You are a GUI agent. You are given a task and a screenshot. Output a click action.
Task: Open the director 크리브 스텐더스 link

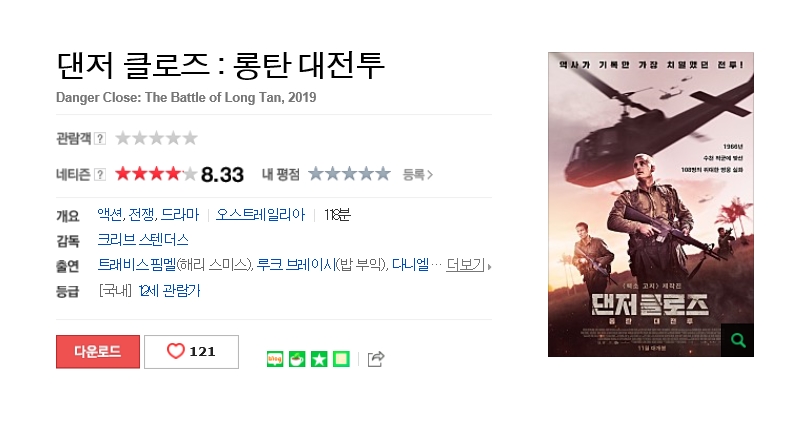point(143,240)
